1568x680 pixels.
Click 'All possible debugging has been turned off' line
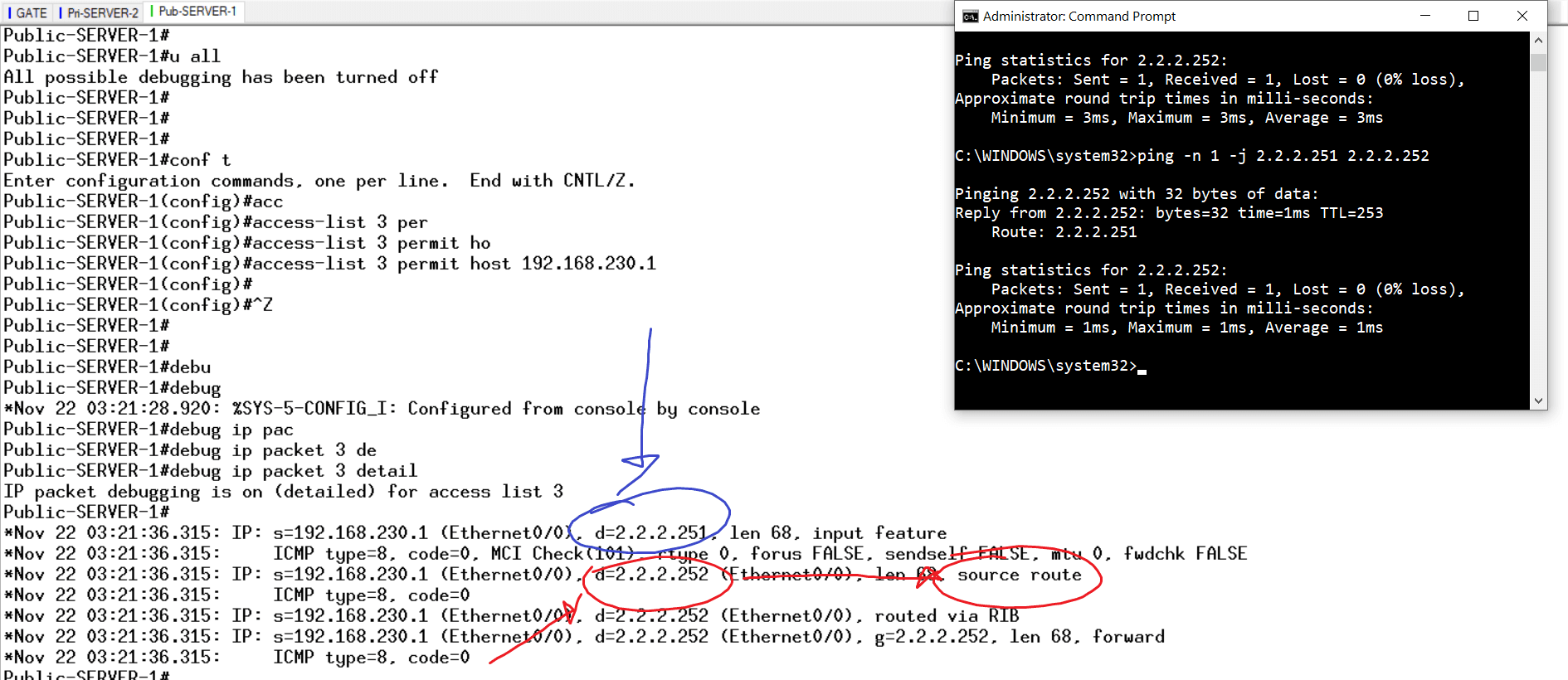coord(221,77)
